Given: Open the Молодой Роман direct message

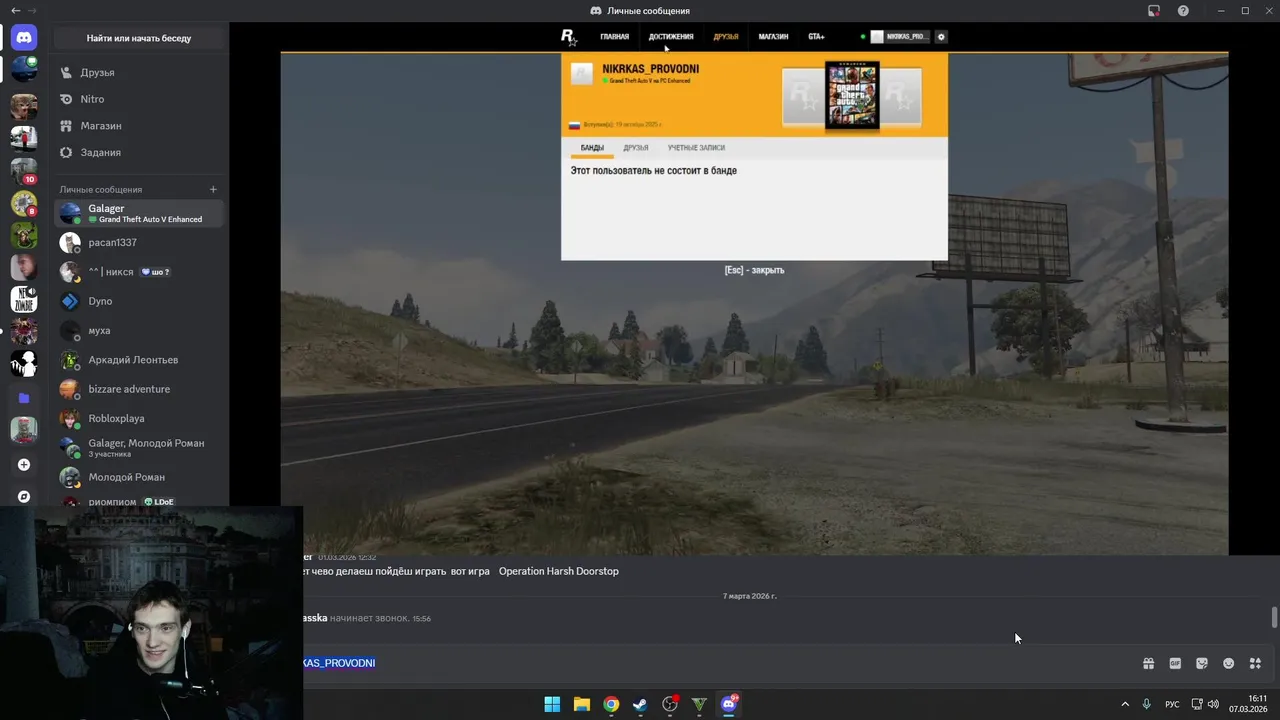Looking at the screenshot, I should coord(139,477).
